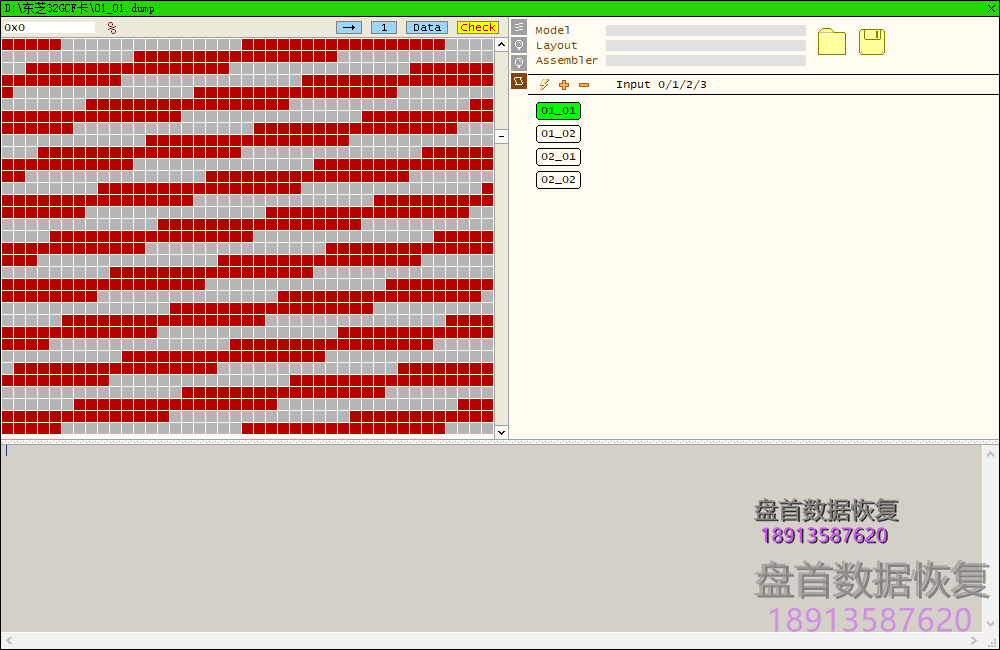The image size is (1000, 650).
Task: Click inside the bottom log text area
Action: click(x=491, y=538)
